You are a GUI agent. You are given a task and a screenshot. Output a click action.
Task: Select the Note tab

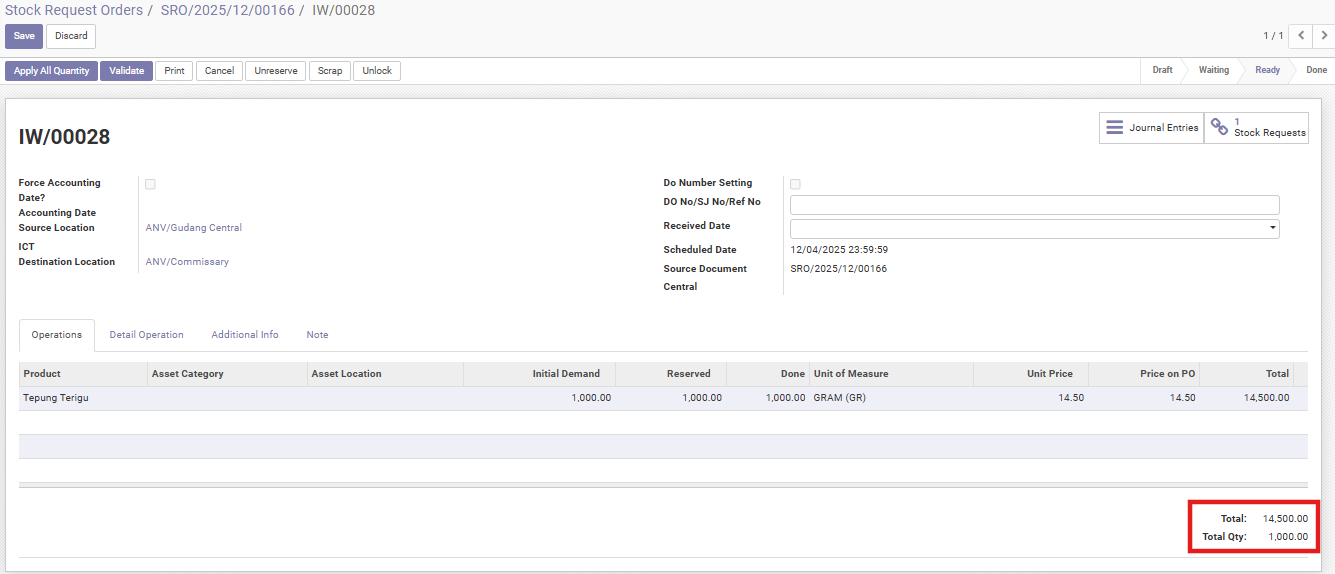317,335
